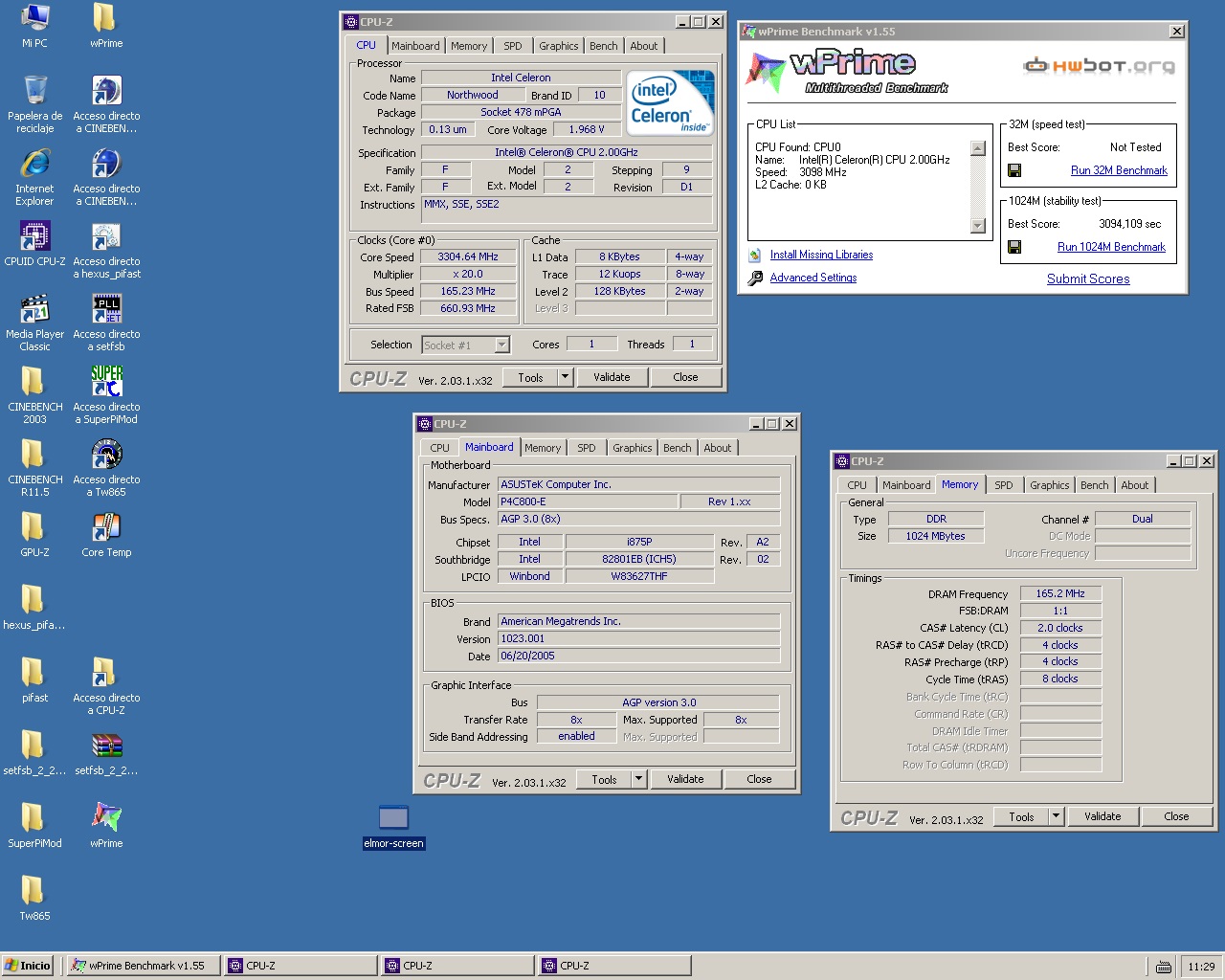Click Advanced Settings wrench icon in wPrime
Screen dimensions: 1225x980
coord(755,278)
